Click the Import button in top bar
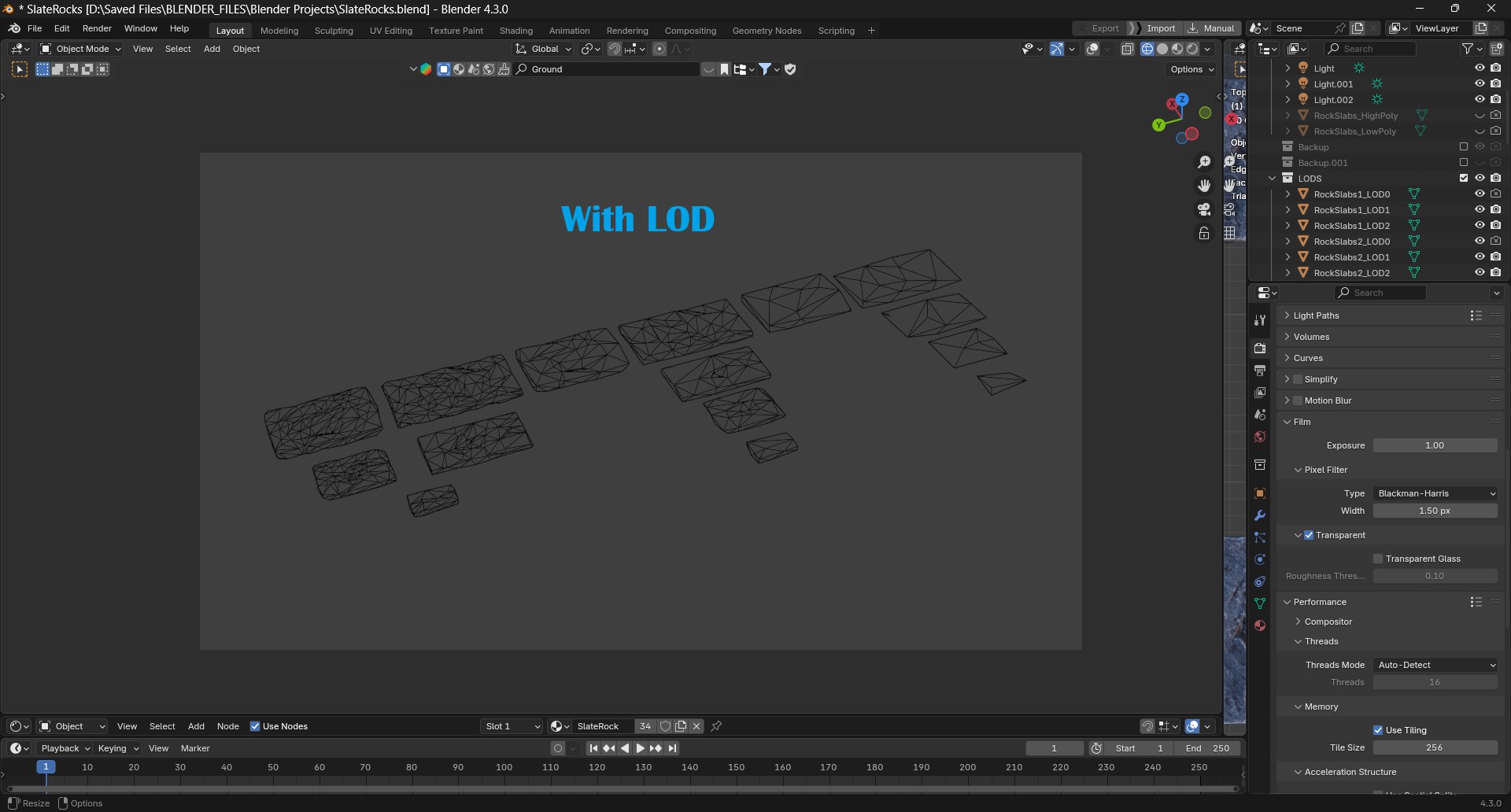The width and height of the screenshot is (1511, 812). click(1155, 28)
